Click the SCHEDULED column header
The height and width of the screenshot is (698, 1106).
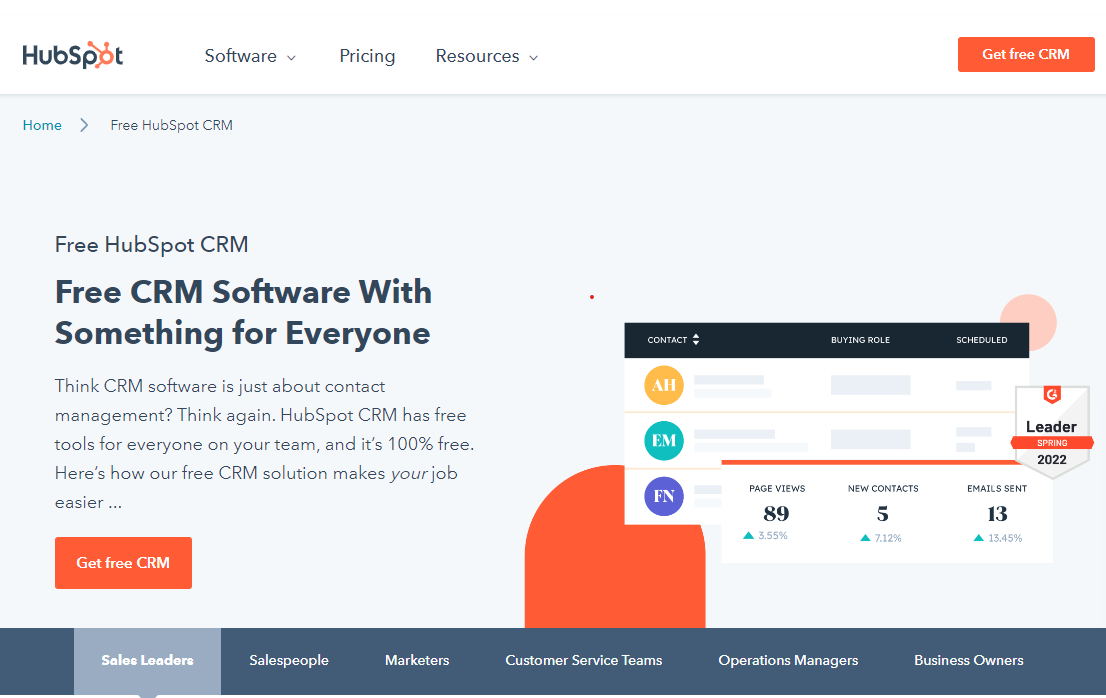pos(981,340)
